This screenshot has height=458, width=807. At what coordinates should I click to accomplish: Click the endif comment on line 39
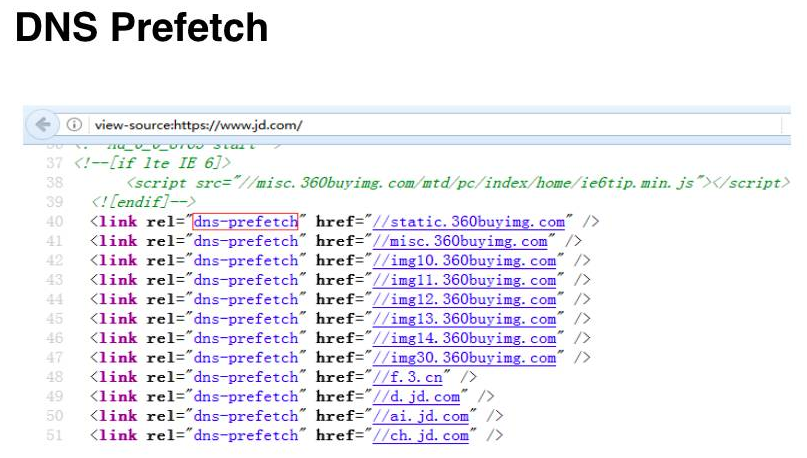click(144, 202)
